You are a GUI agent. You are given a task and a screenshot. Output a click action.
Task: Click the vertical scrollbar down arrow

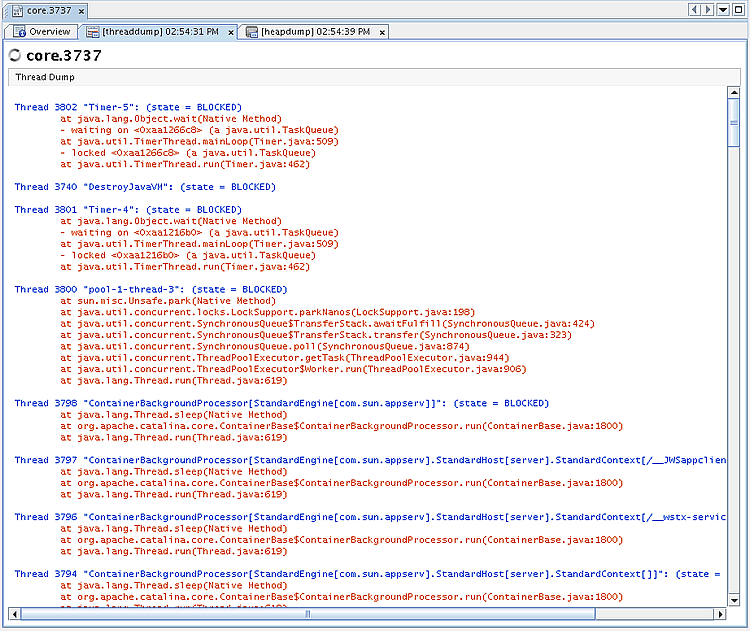click(x=734, y=599)
